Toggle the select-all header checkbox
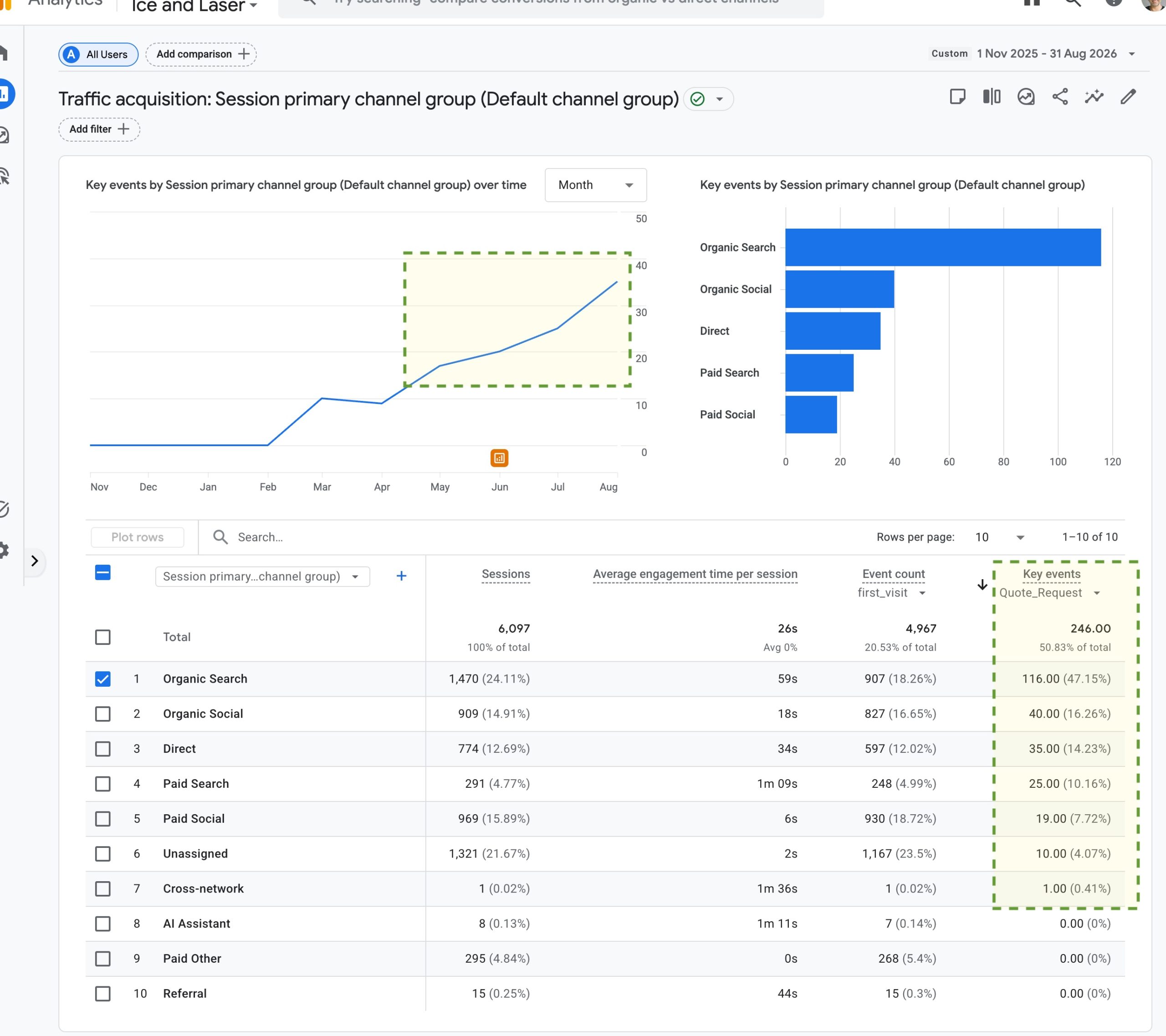 102,573
